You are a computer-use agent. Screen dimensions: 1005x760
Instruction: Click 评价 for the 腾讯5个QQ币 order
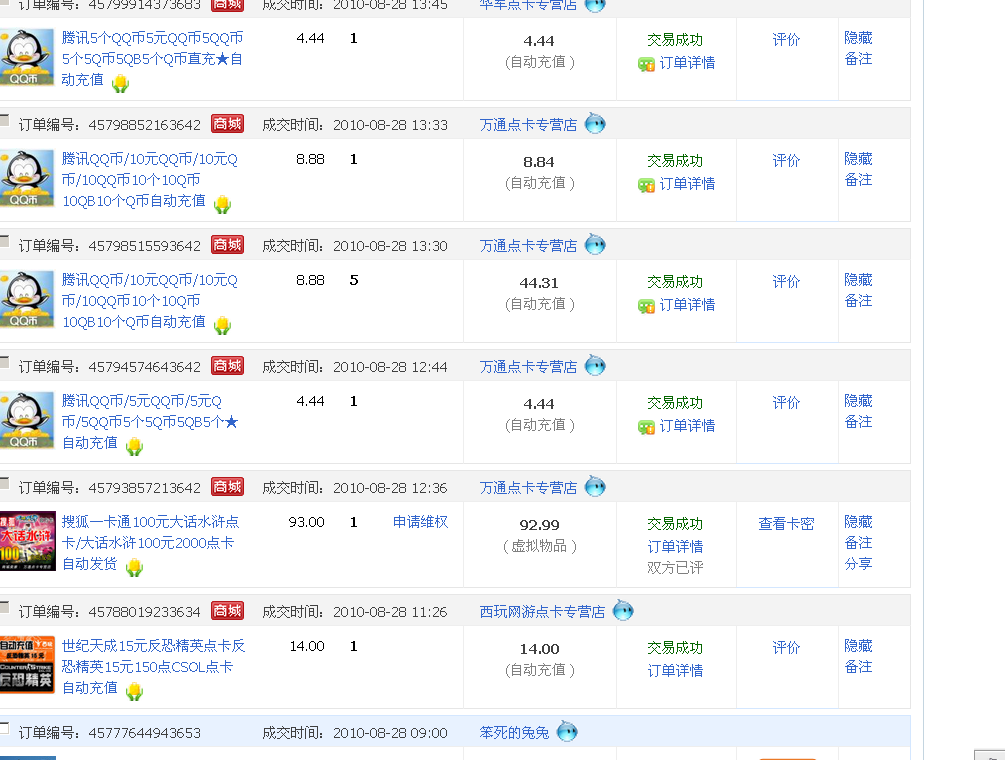tap(786, 40)
